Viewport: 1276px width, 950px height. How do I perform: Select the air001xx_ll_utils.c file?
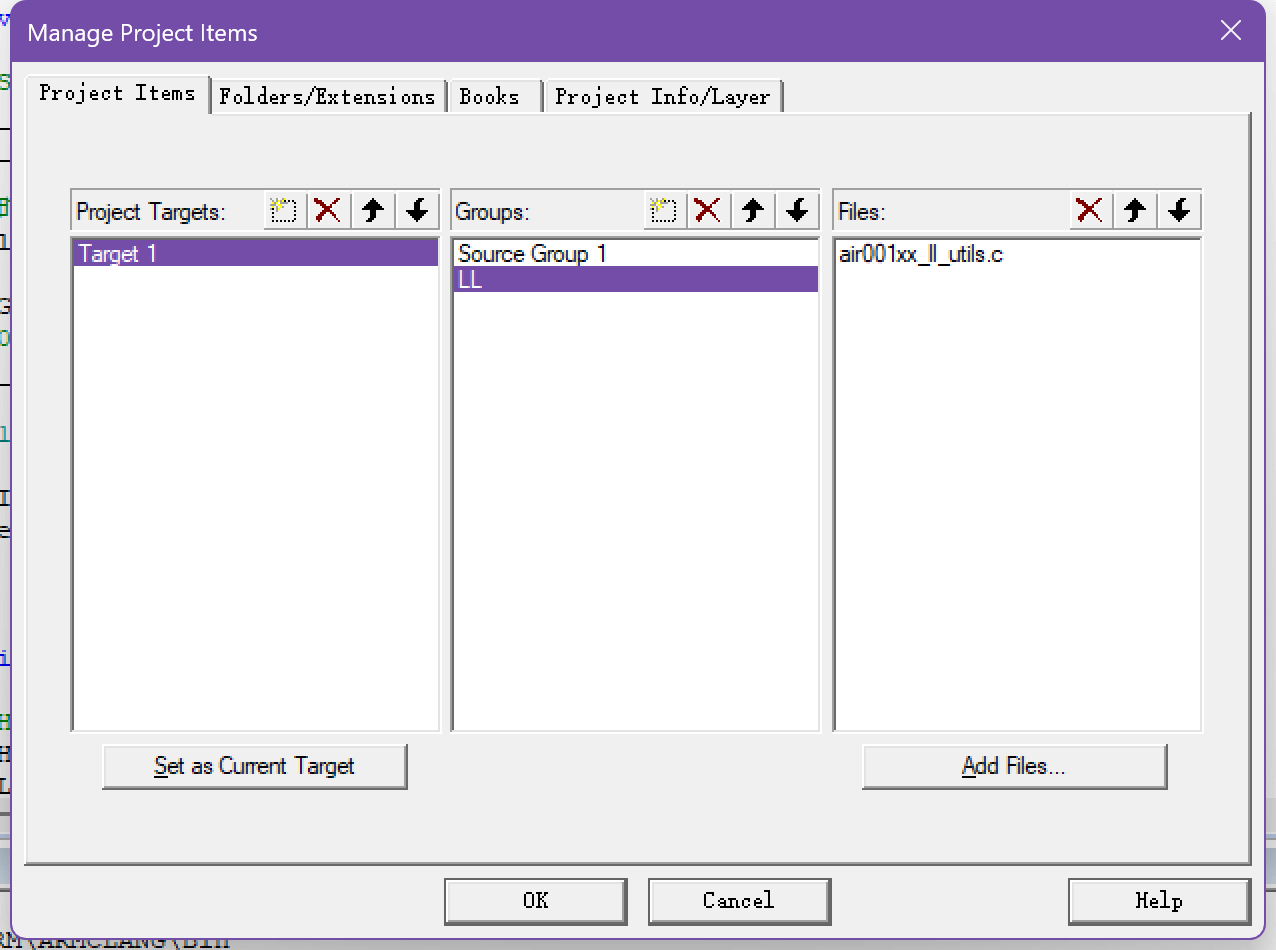pyautogui.click(x=921, y=254)
